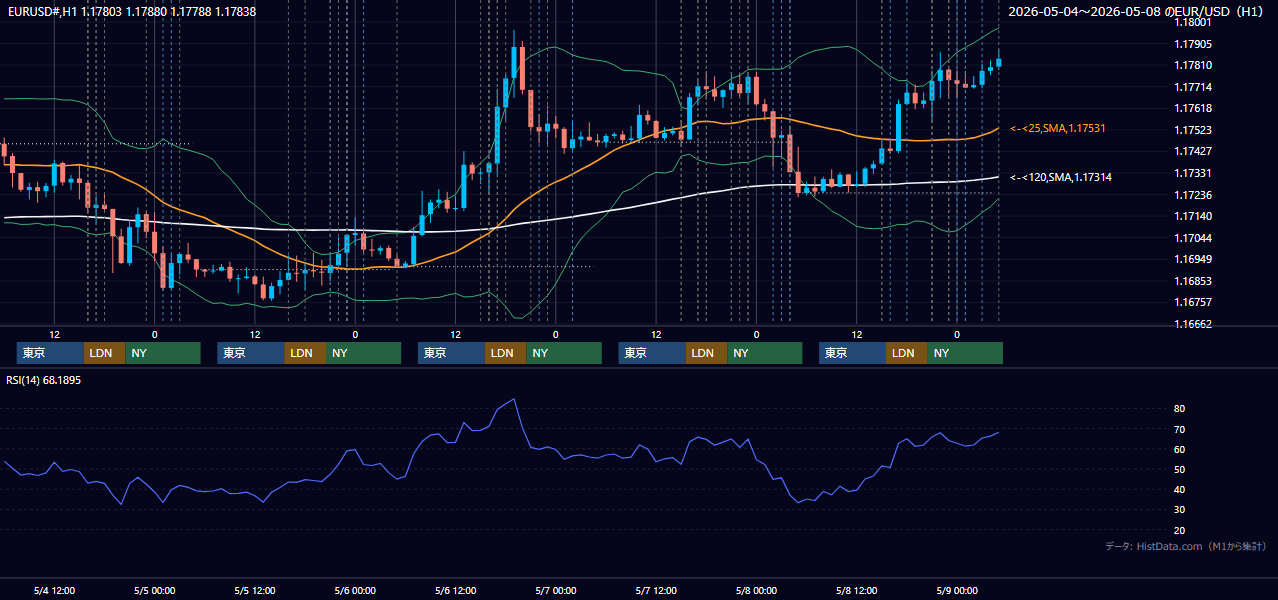The width and height of the screenshot is (1278, 600).
Task: Click the RSI scale value 70
Action: pyautogui.click(x=1180, y=429)
